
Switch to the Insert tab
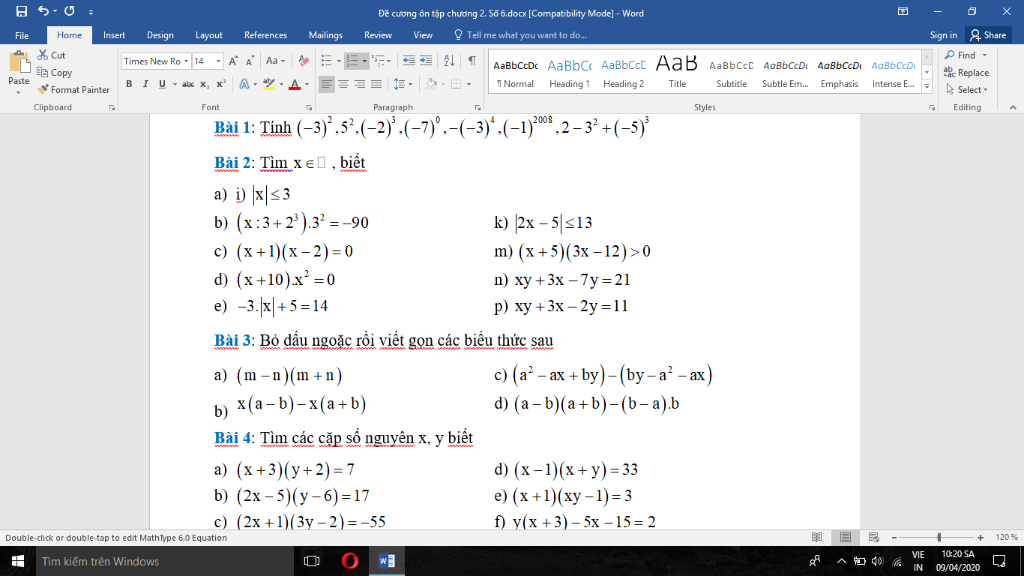tap(114, 35)
